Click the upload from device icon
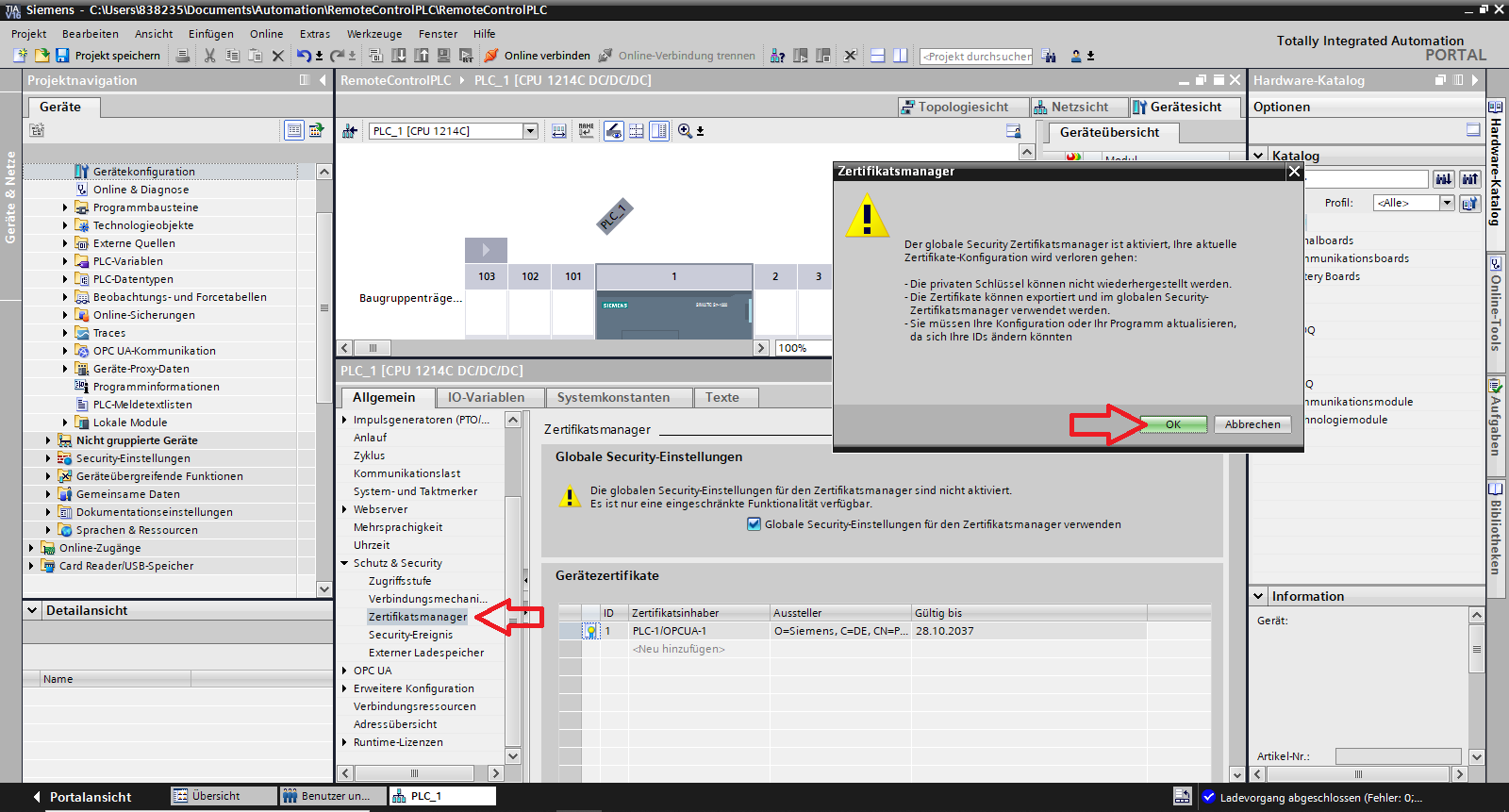1509x812 pixels. click(422, 56)
